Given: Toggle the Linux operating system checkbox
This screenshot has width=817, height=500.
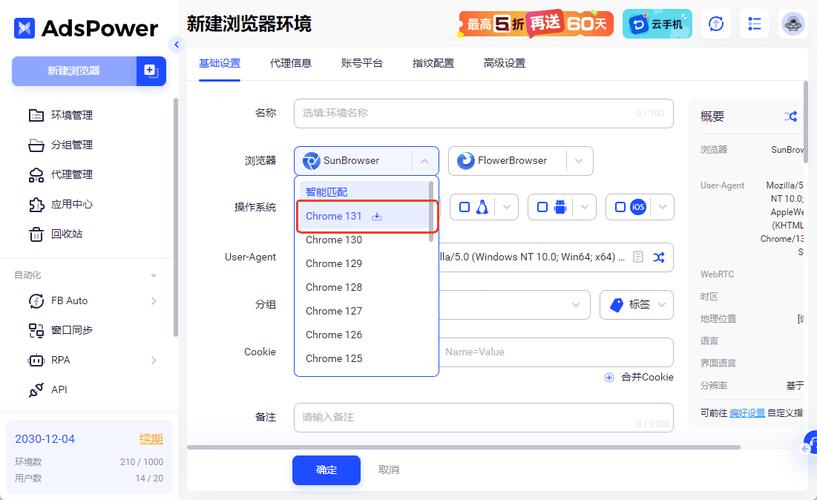Looking at the screenshot, I should click(x=464, y=207).
